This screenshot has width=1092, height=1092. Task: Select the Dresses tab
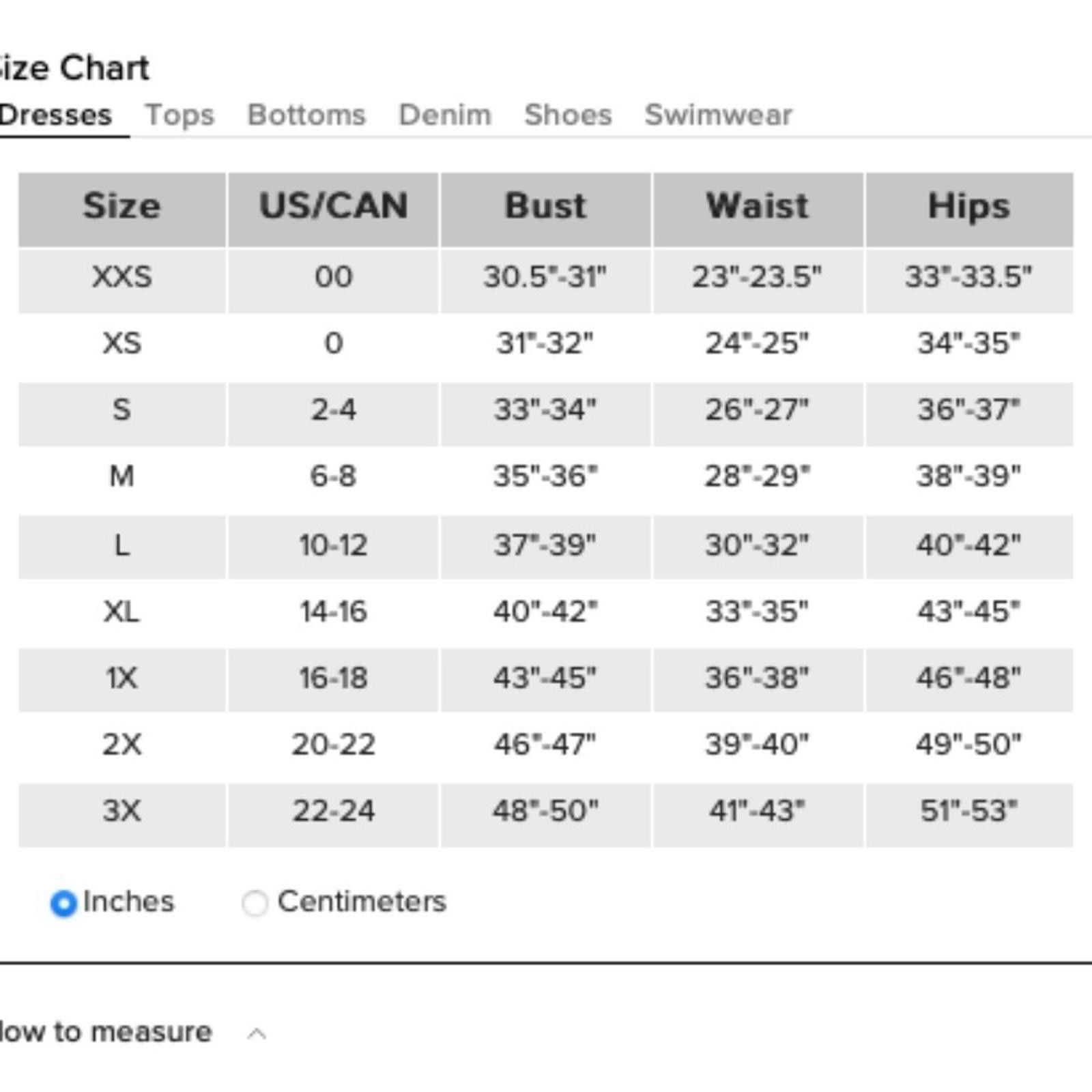pos(56,115)
